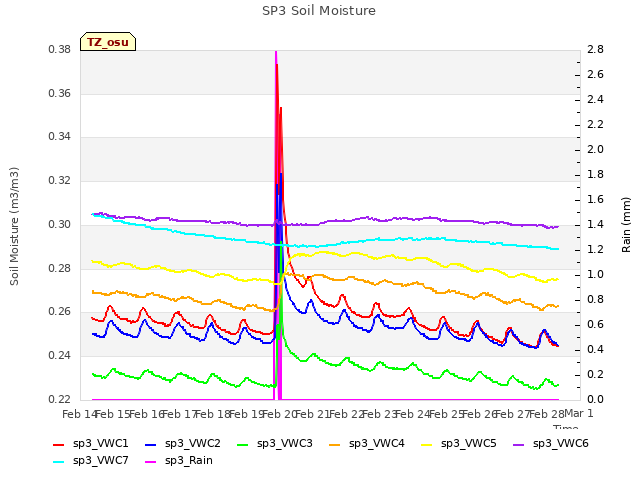Toggle the sp3_VWC4 legend entry
The height and width of the screenshot is (480, 640).
pos(367,444)
